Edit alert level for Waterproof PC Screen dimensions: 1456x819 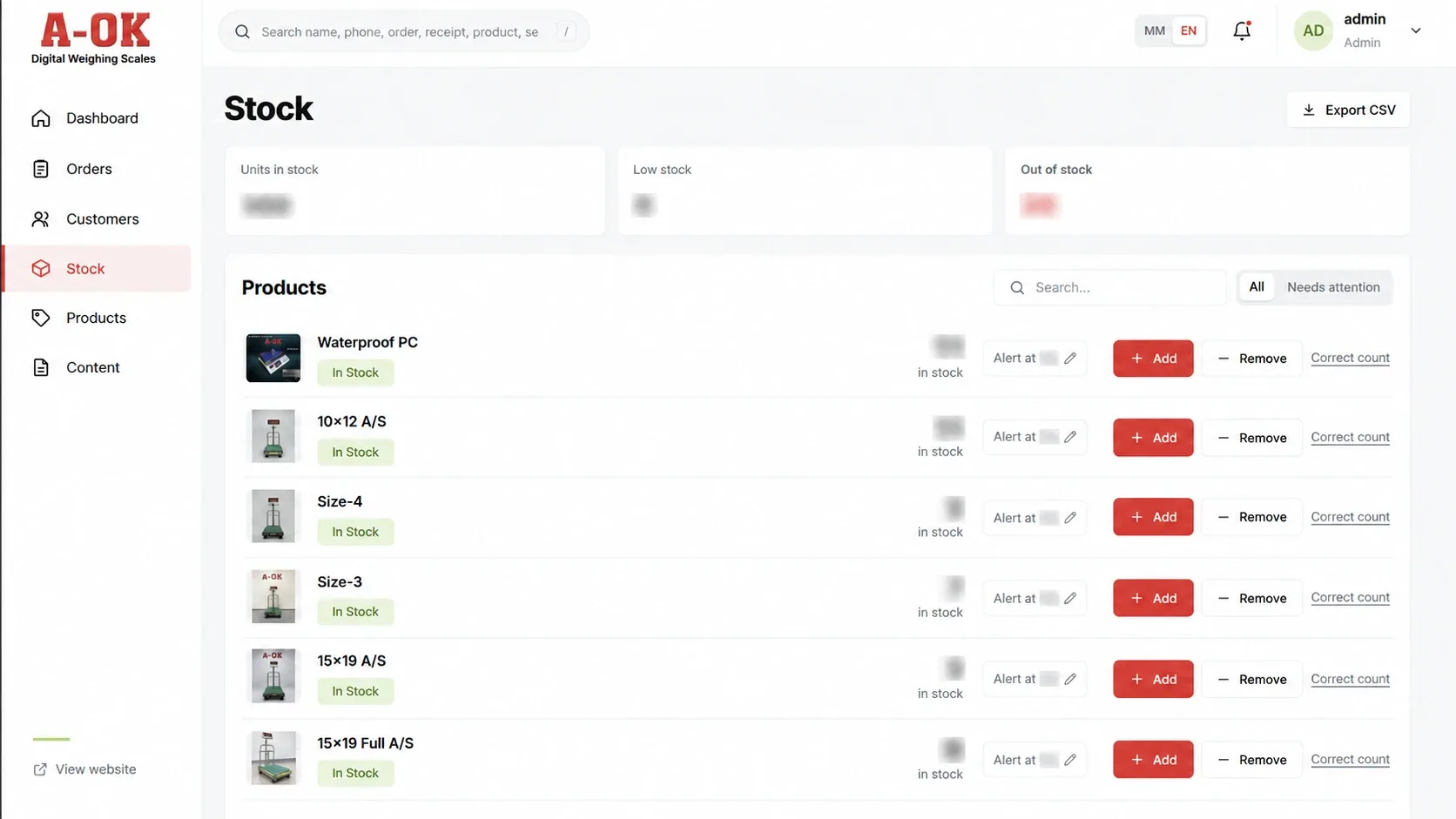1070,358
